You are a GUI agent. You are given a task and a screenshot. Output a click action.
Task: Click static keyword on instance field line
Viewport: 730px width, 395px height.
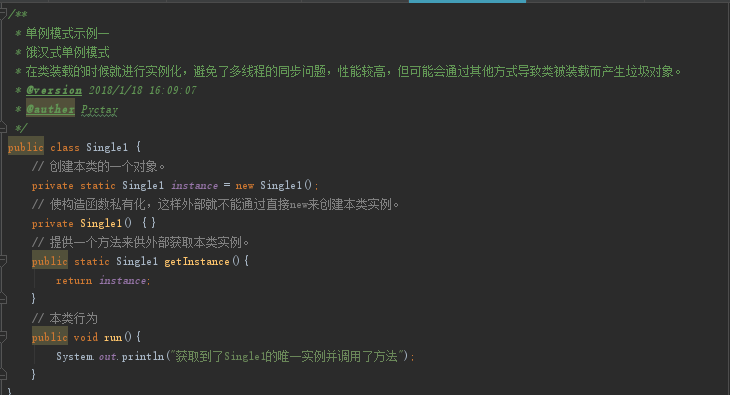click(x=98, y=185)
